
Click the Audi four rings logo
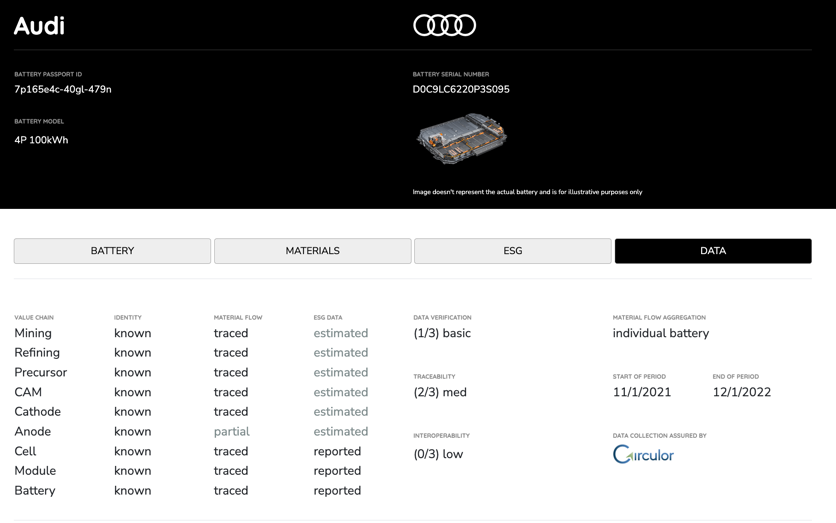(444, 25)
